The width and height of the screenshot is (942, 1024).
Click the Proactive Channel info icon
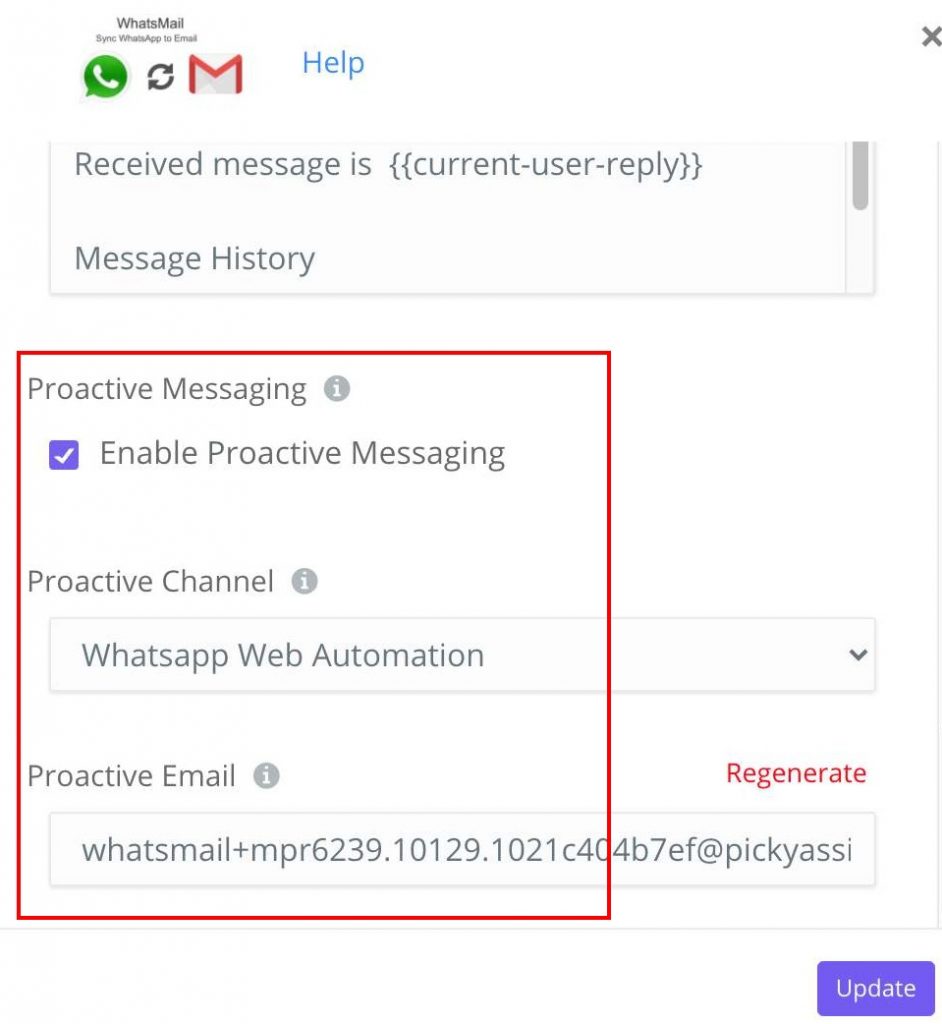304,581
